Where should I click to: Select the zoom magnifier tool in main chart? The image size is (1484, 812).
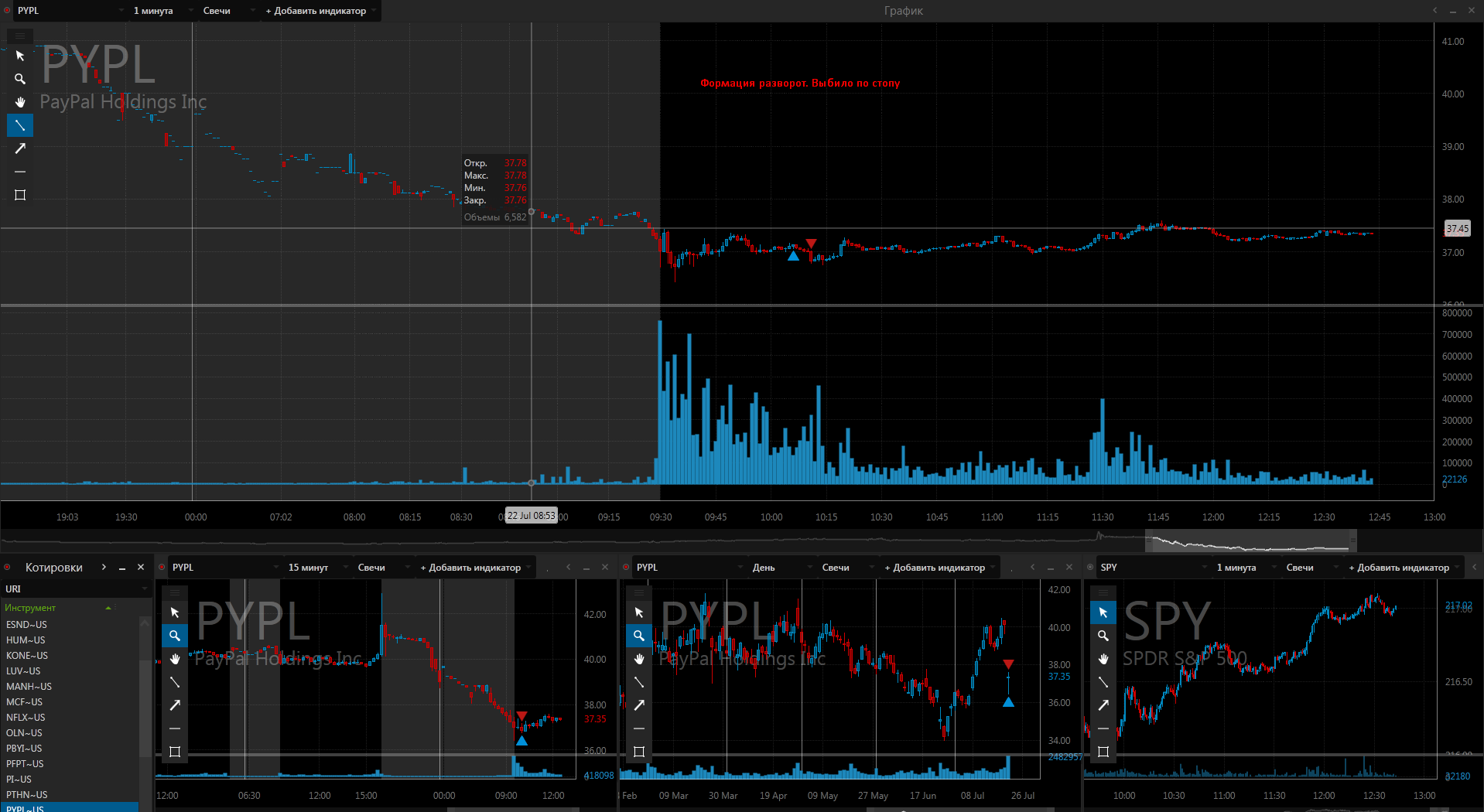tap(20, 79)
